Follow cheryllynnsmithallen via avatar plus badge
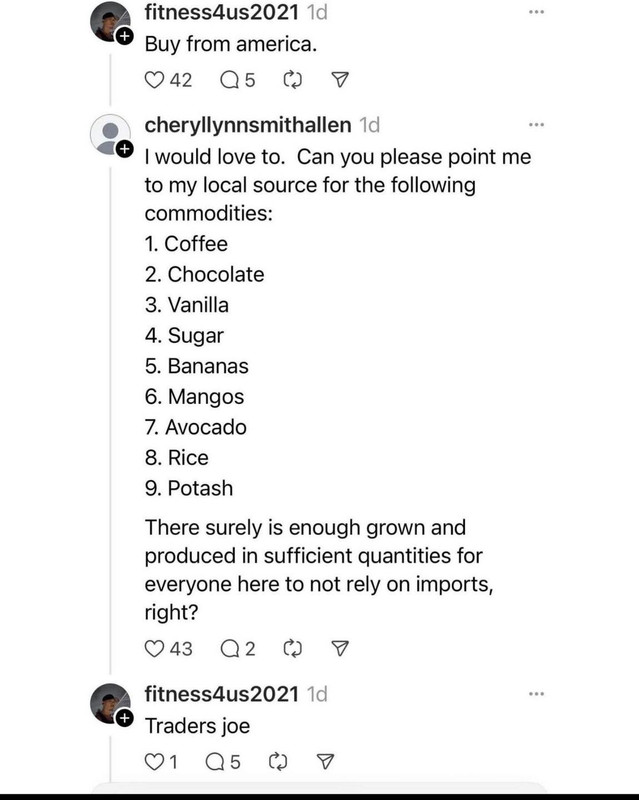639x800 pixels. click(124, 149)
